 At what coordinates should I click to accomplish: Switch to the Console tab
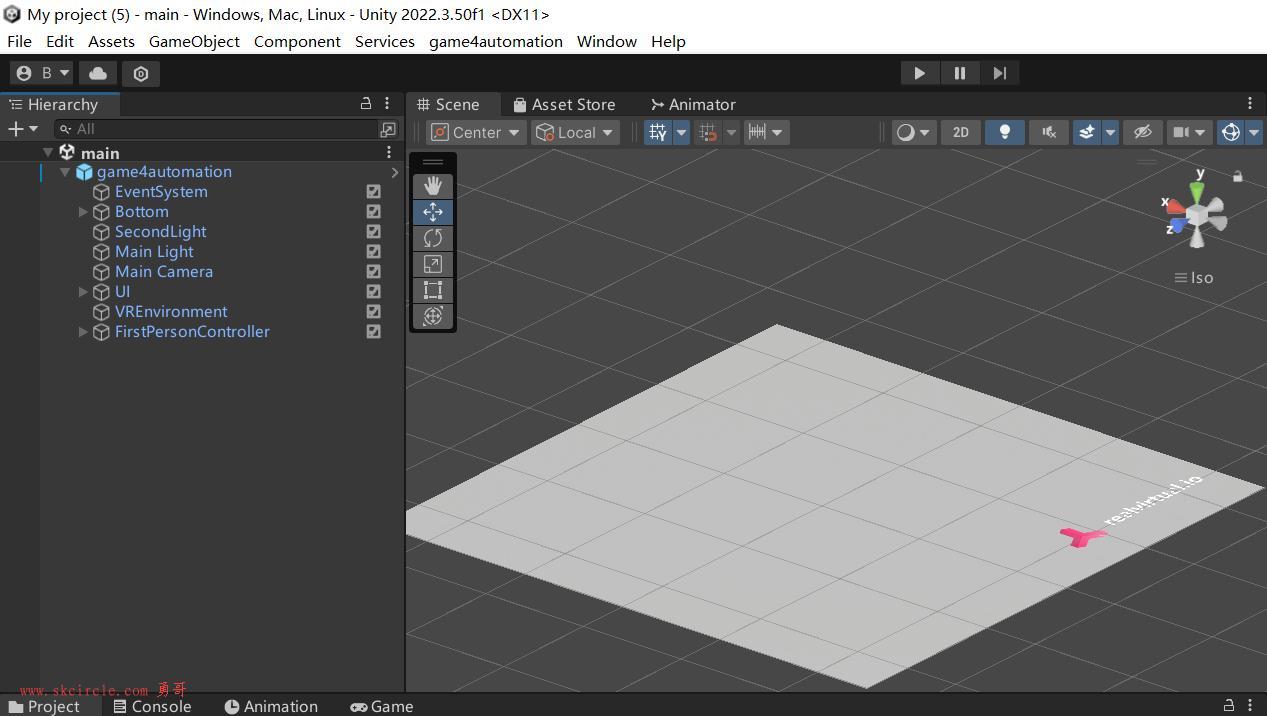152,706
